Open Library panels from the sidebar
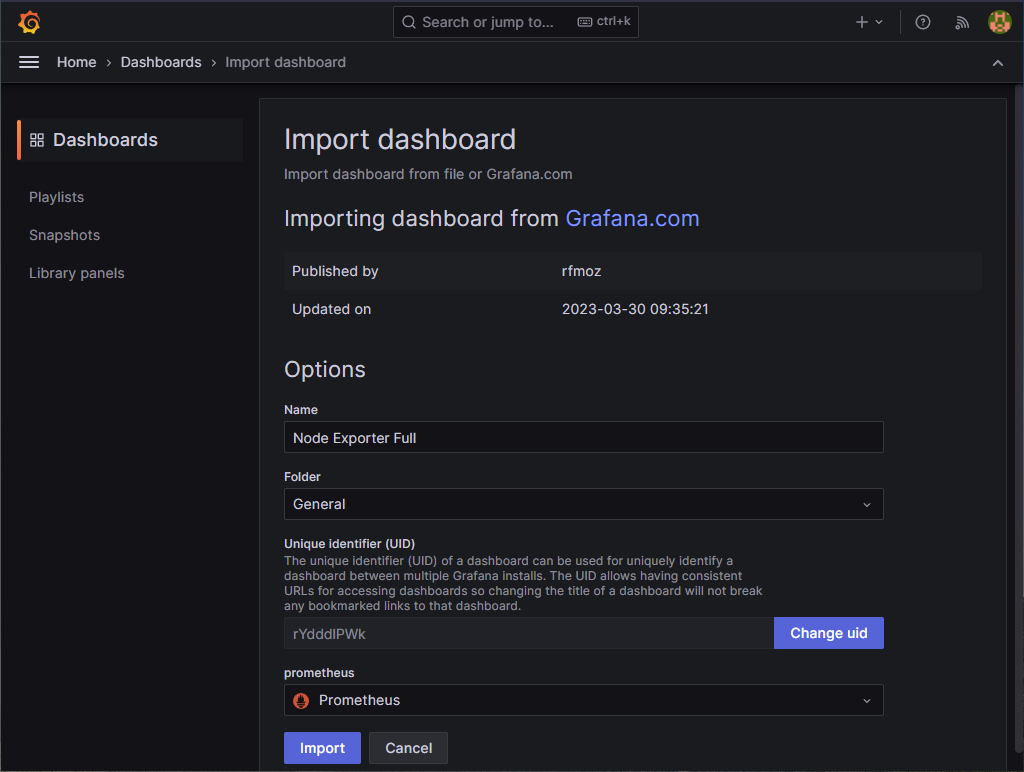 (76, 273)
